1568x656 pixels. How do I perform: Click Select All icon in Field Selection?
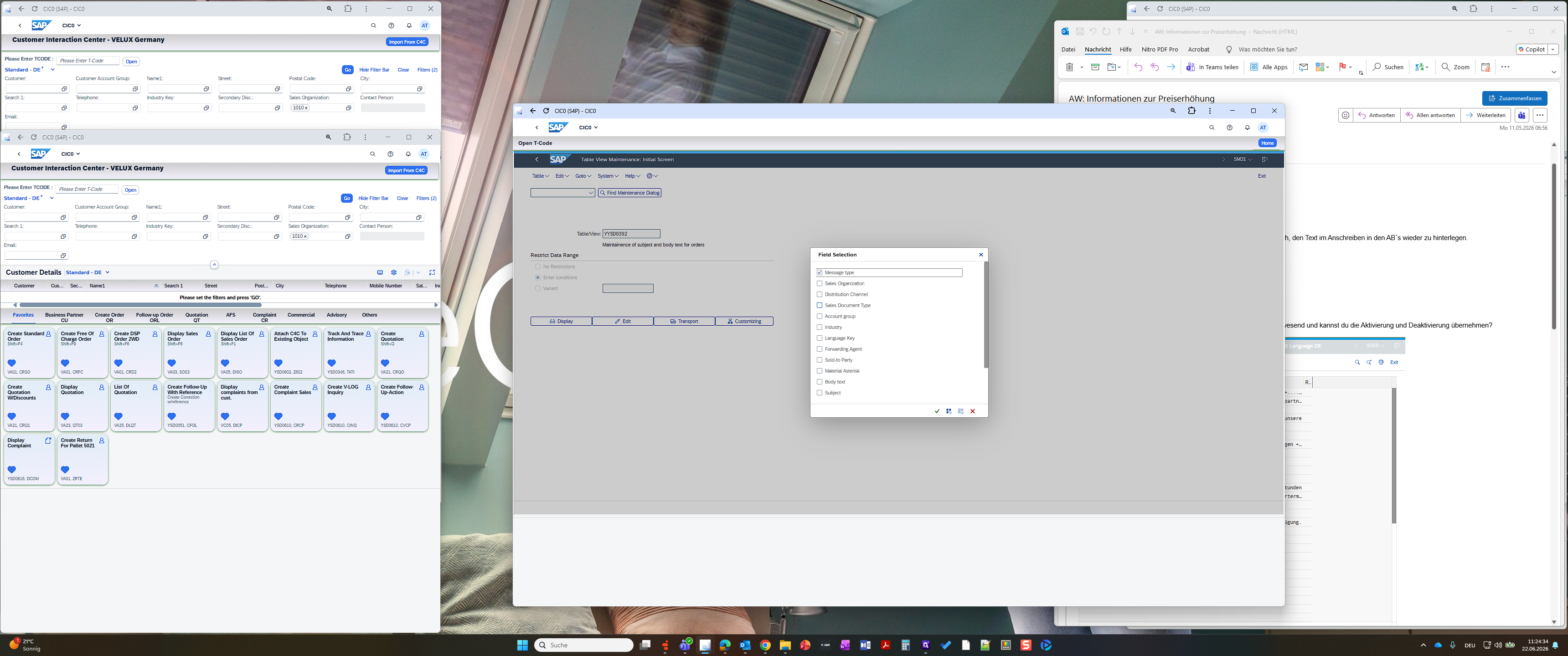click(x=949, y=411)
